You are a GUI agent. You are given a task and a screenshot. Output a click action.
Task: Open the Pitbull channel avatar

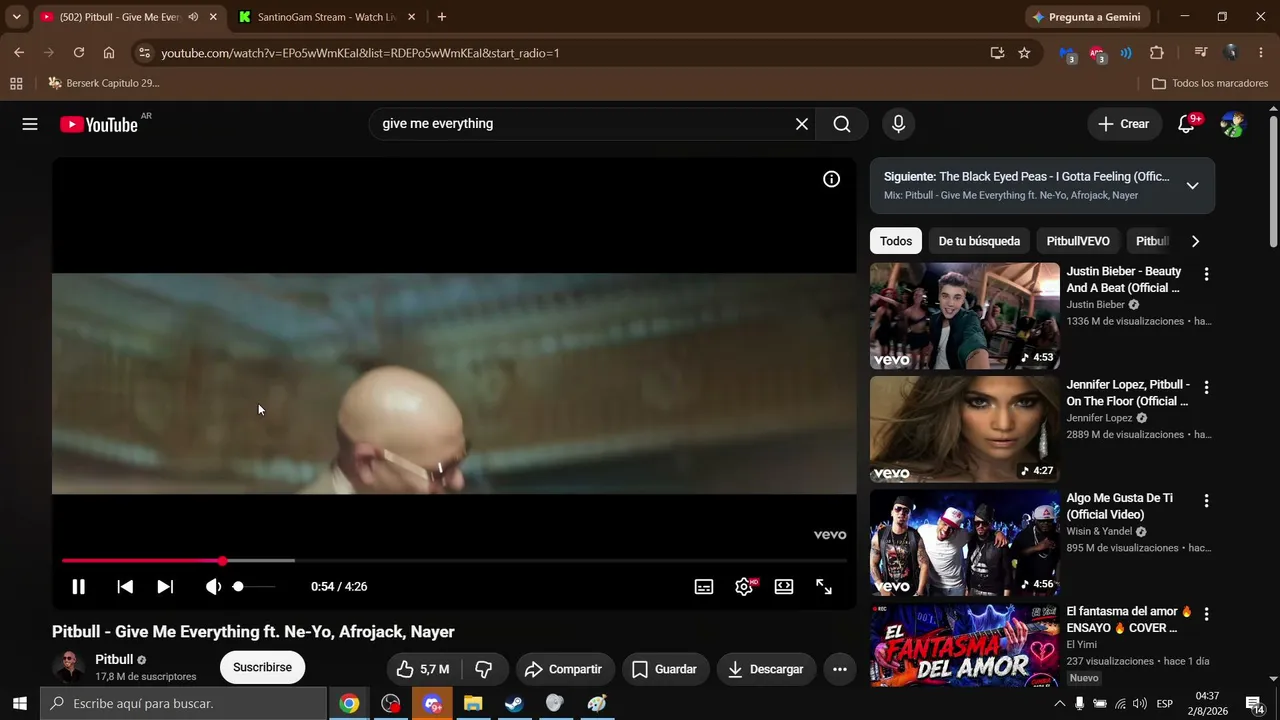pyautogui.click(x=69, y=667)
